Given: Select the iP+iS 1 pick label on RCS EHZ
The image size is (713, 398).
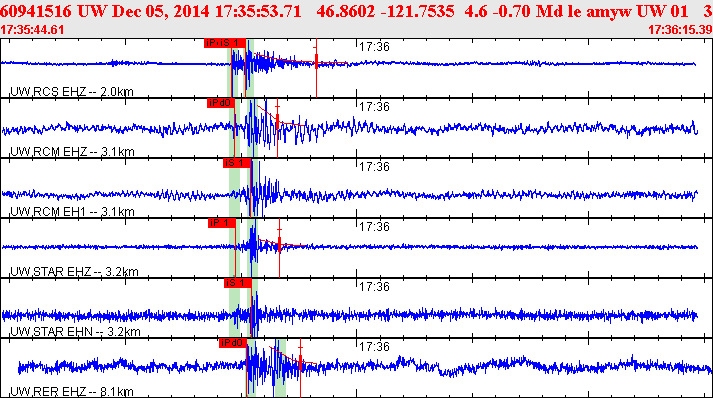Looking at the screenshot, I should (225, 43).
